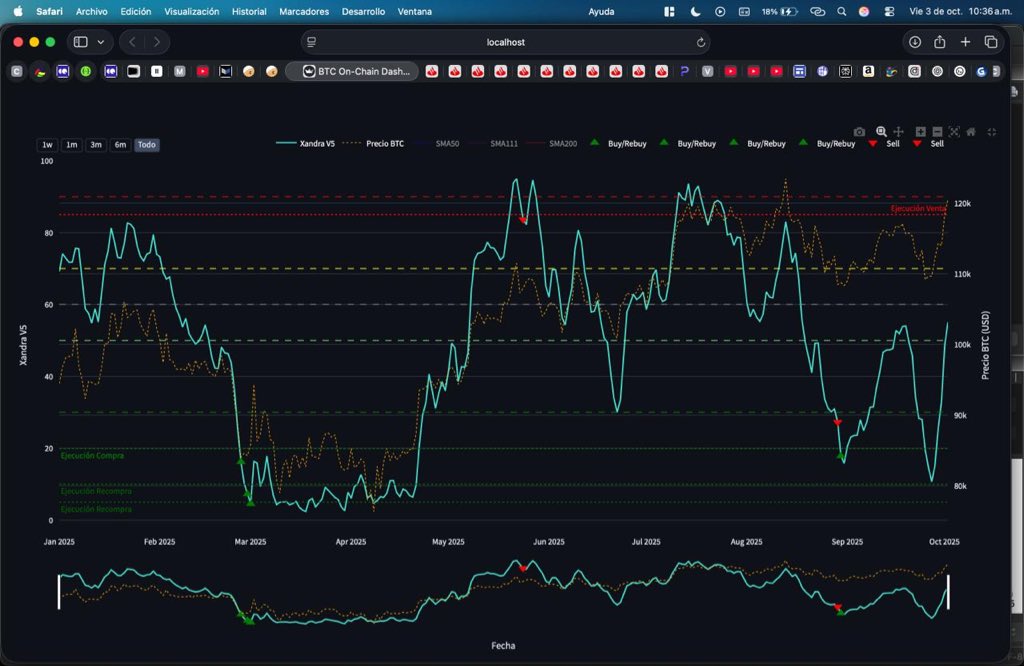Image resolution: width=1024 pixels, height=666 pixels.
Task: Open Spotlight search in menu bar
Action: [842, 11]
